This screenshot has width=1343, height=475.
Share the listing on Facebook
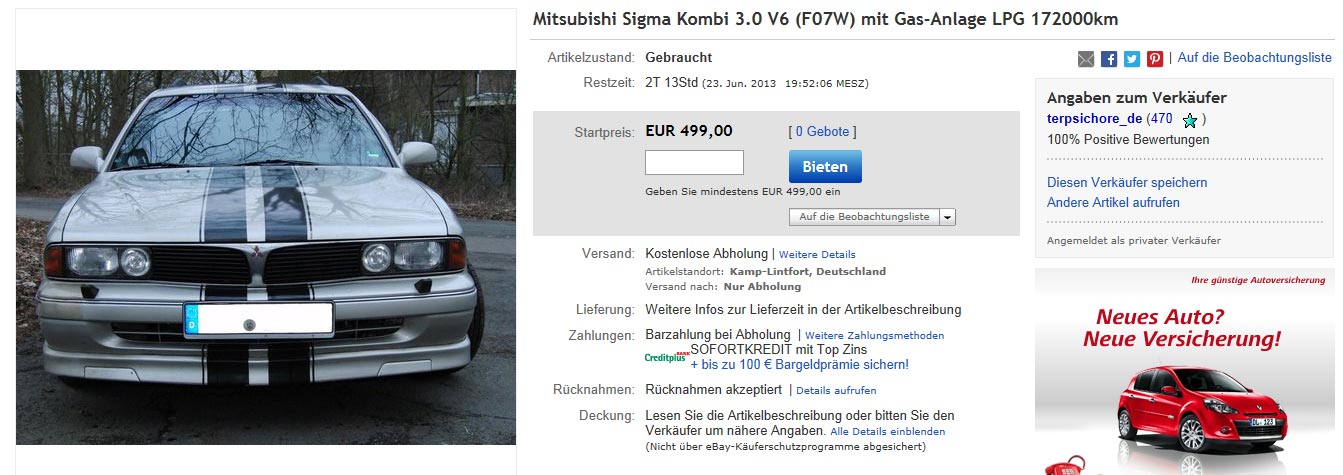pyautogui.click(x=1109, y=59)
